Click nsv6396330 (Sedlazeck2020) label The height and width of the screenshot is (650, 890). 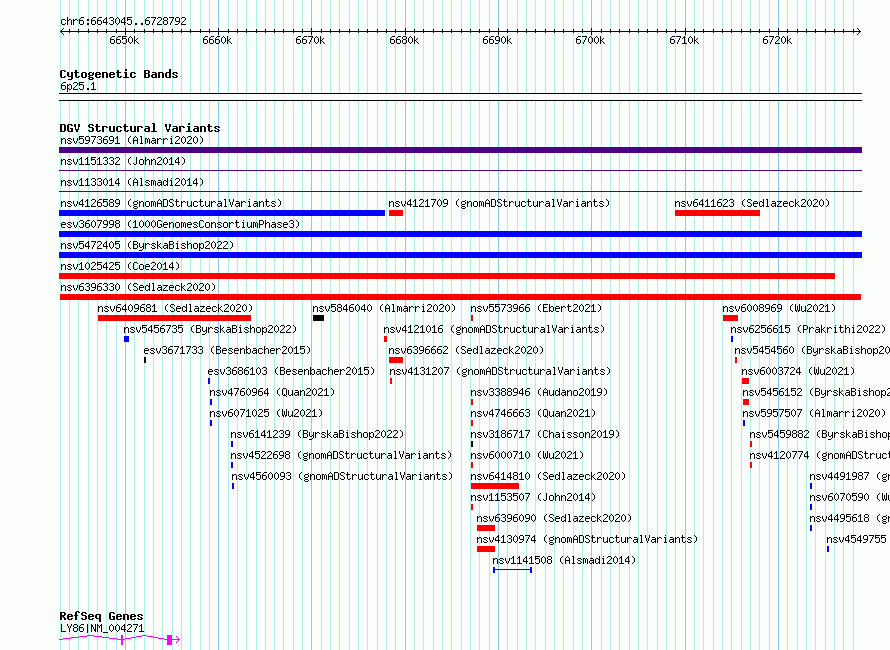pyautogui.click(x=138, y=287)
